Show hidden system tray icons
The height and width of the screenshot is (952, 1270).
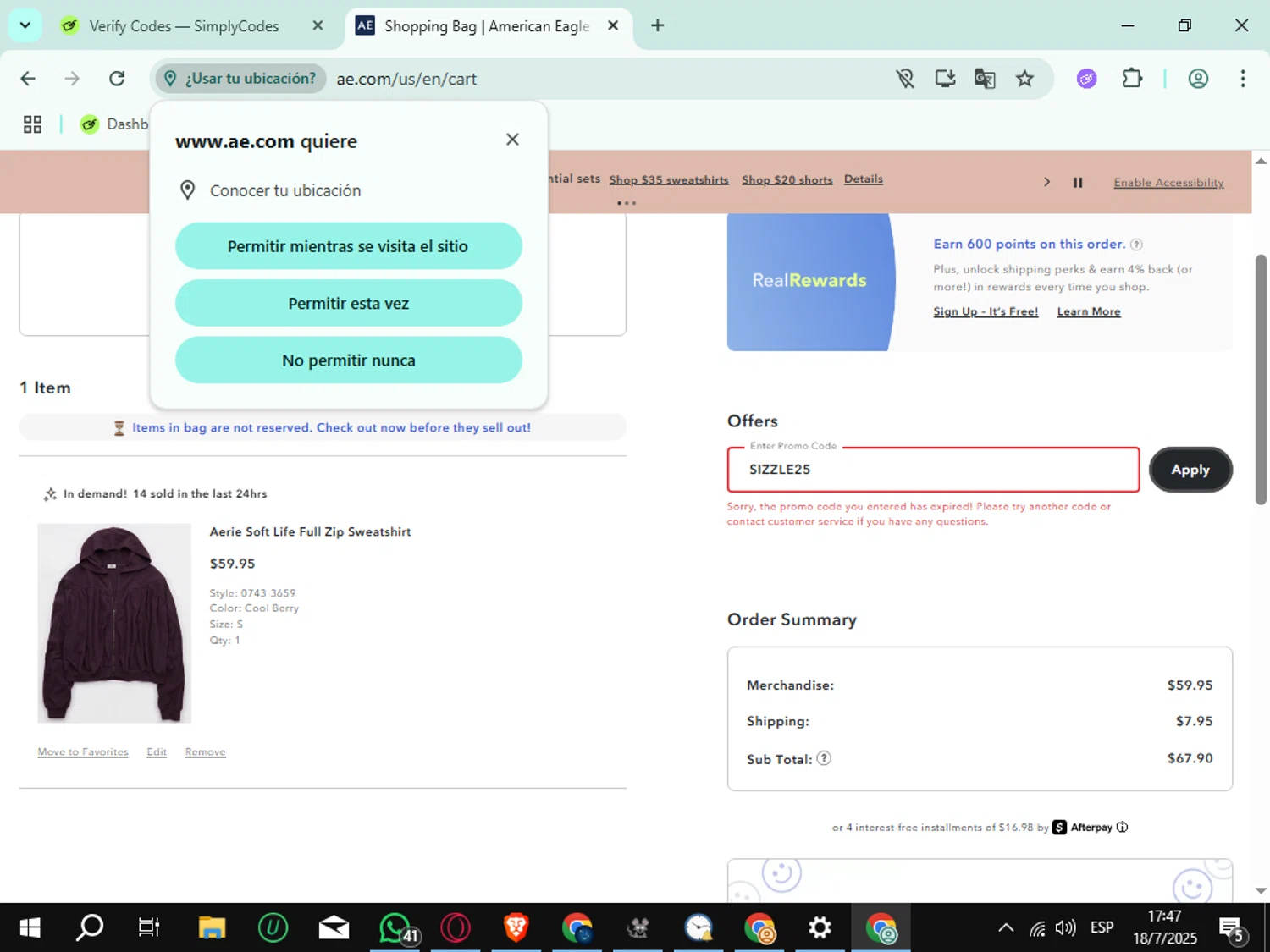tap(1006, 927)
